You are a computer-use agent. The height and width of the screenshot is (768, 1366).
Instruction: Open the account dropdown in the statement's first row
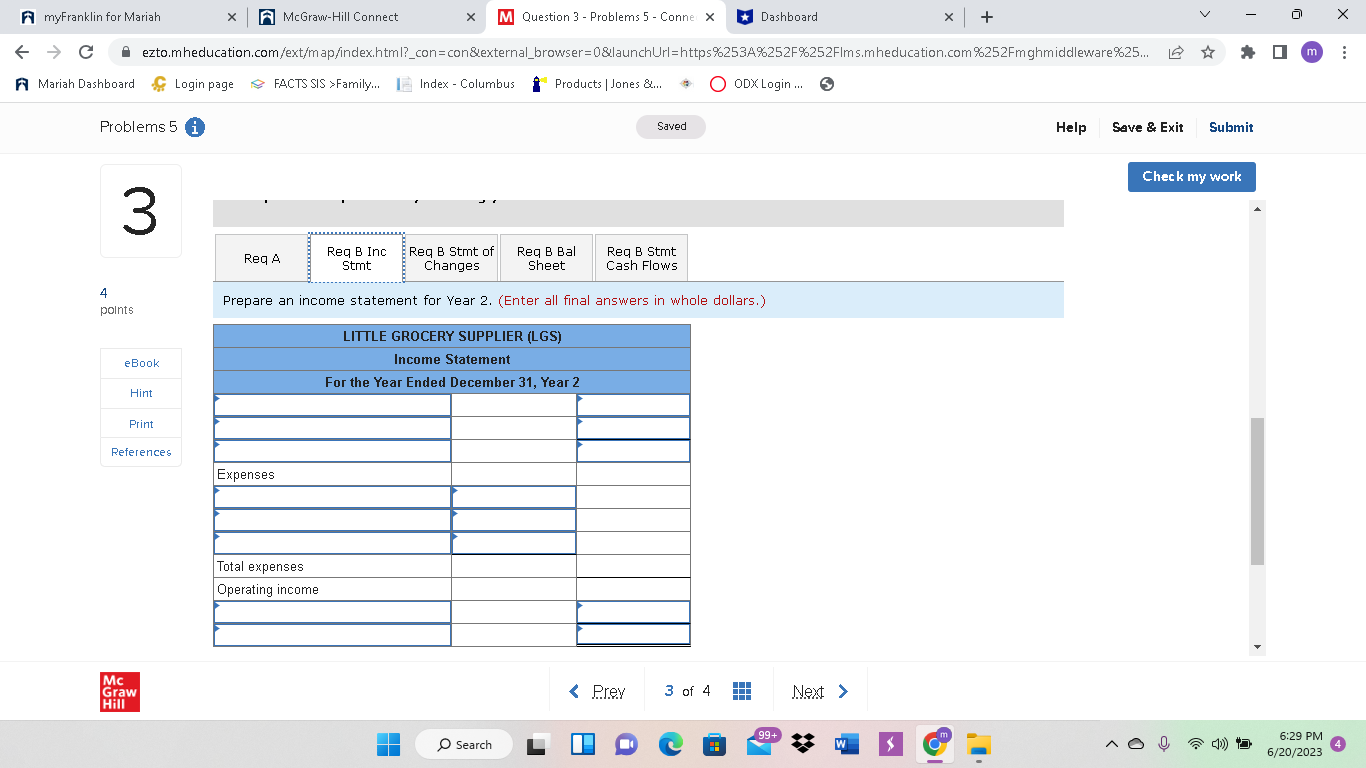pyautogui.click(x=332, y=405)
